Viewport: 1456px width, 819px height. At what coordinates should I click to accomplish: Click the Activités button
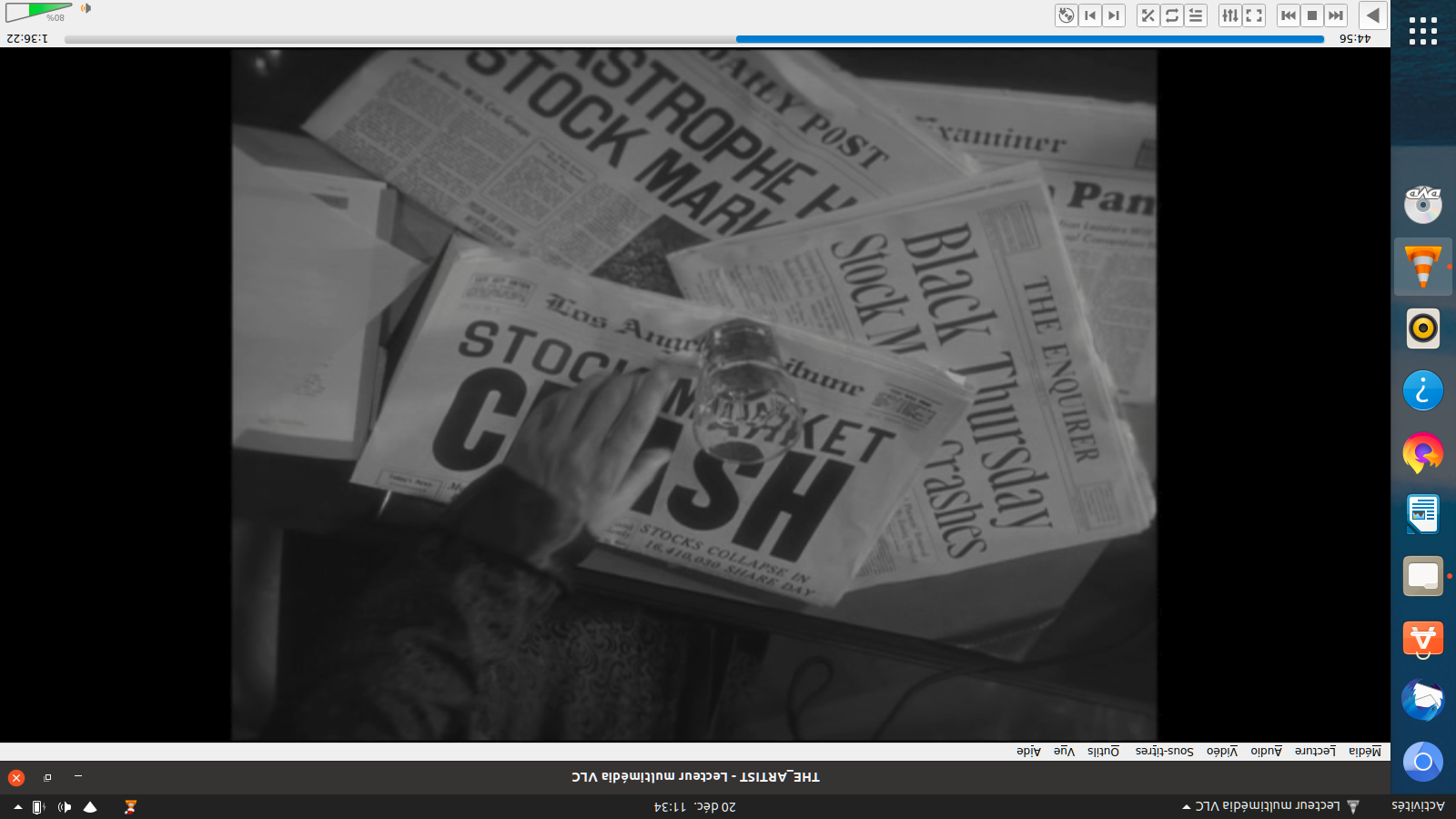pos(1418,806)
